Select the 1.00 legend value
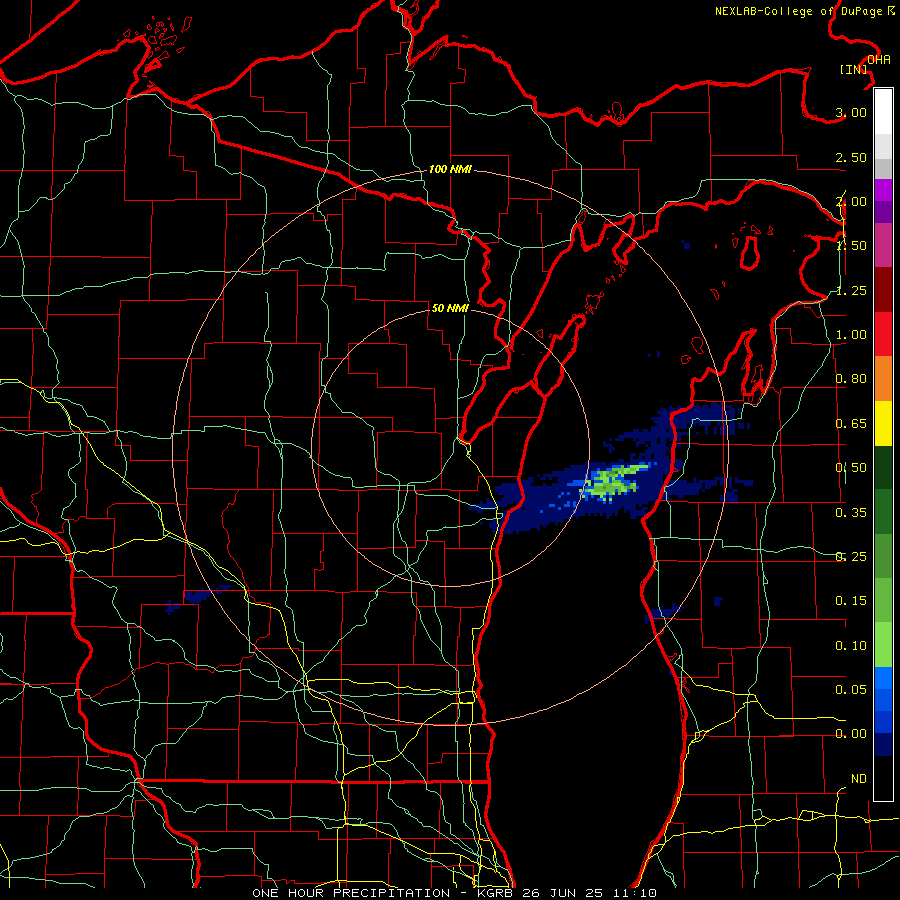Screen dimensions: 900x900 click(x=851, y=335)
